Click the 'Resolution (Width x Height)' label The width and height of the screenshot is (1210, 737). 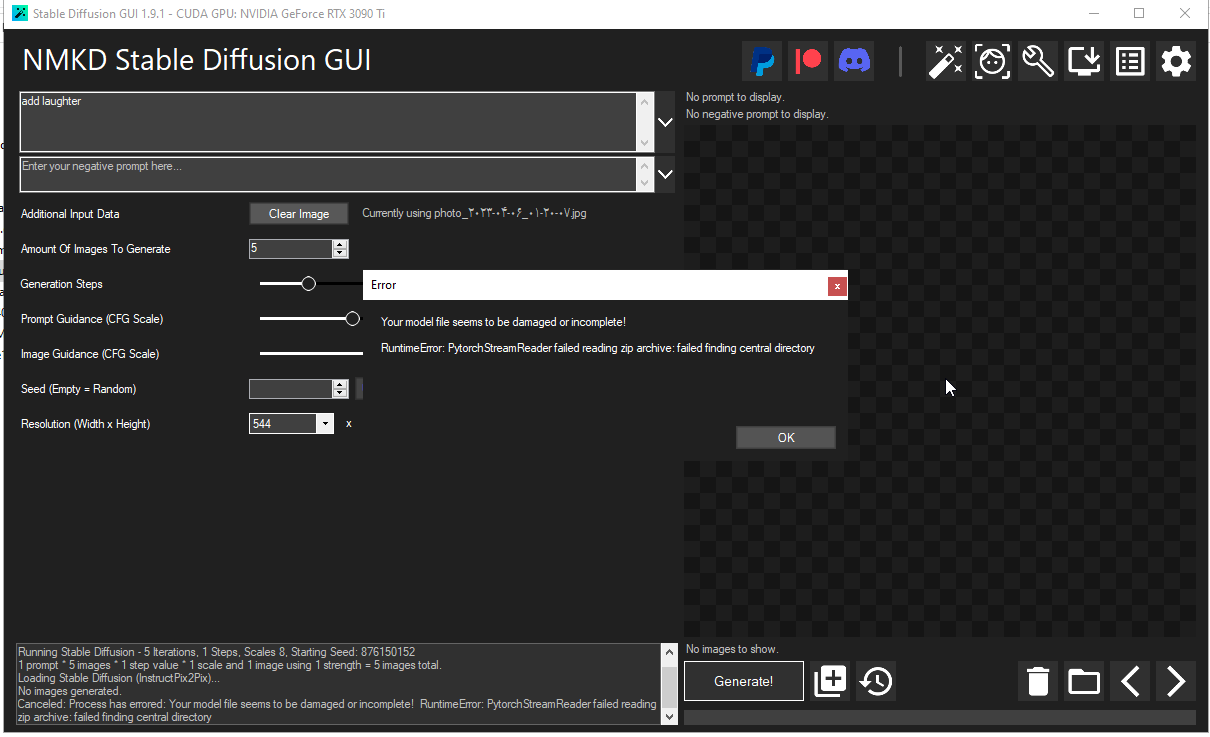coord(86,424)
